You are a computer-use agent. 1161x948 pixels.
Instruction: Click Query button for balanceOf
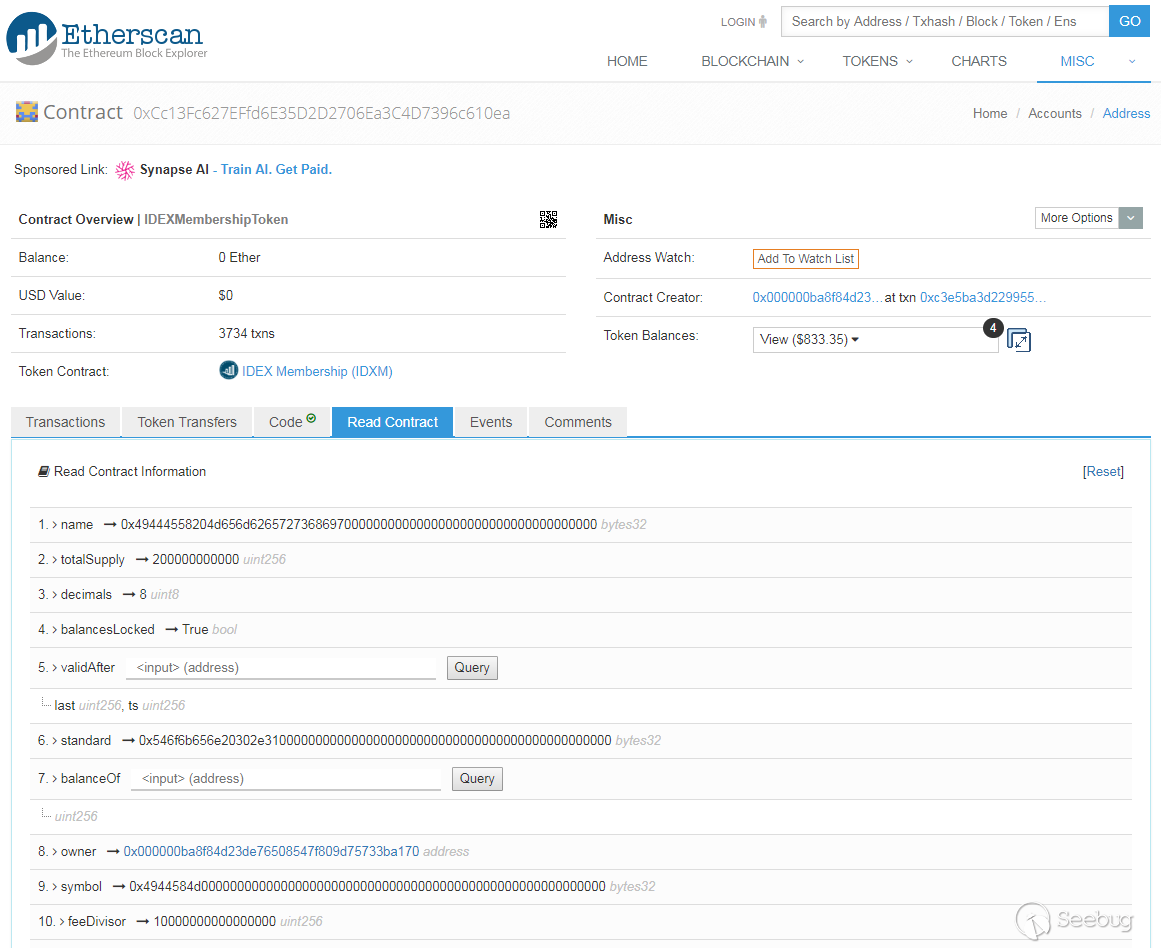tap(478, 779)
